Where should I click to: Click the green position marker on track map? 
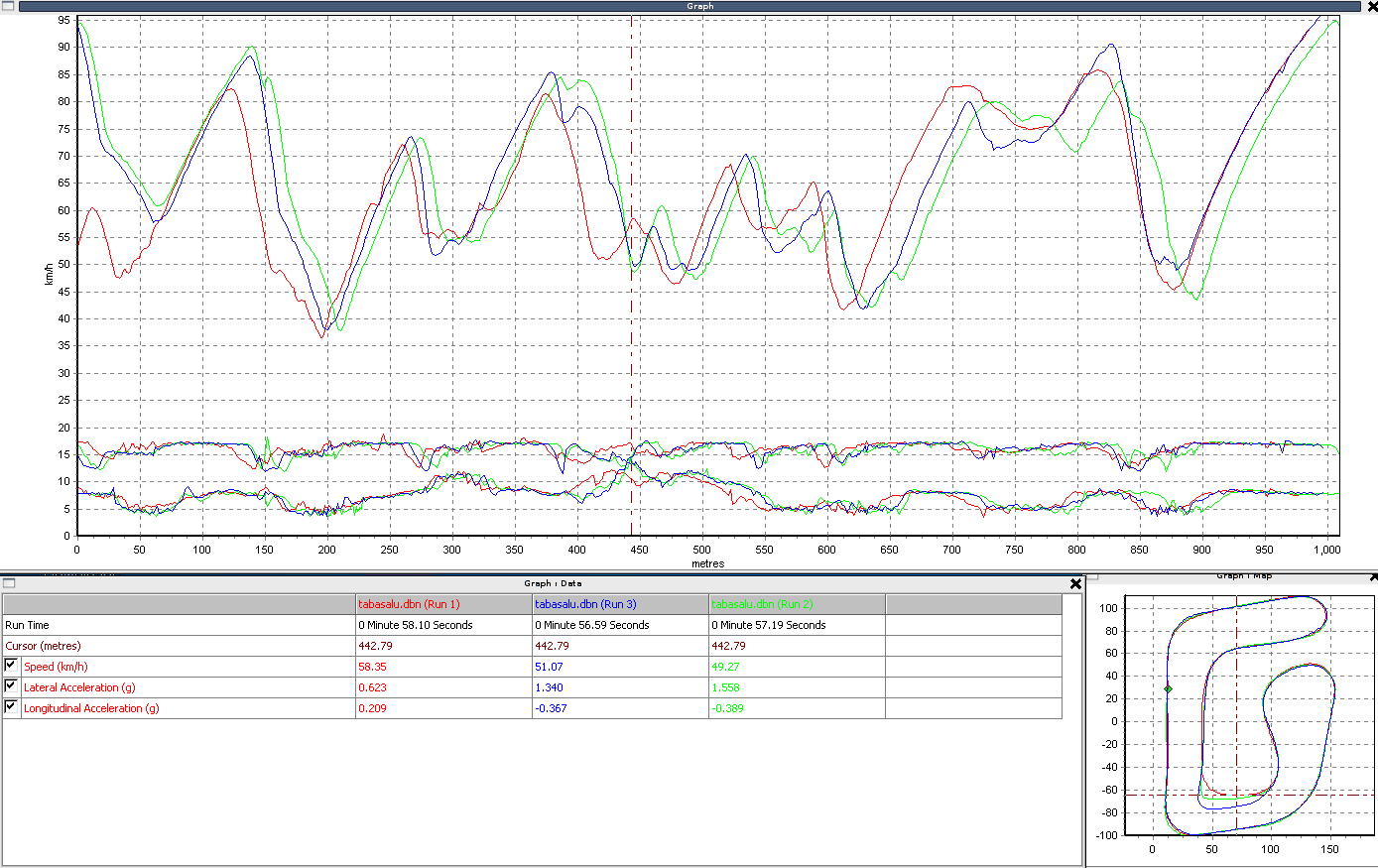click(1168, 688)
